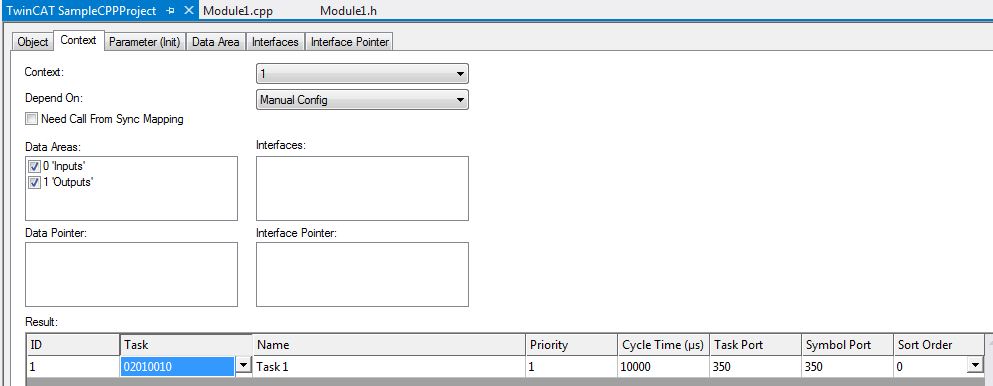Click the Cycle Time cell 10000

(664, 366)
